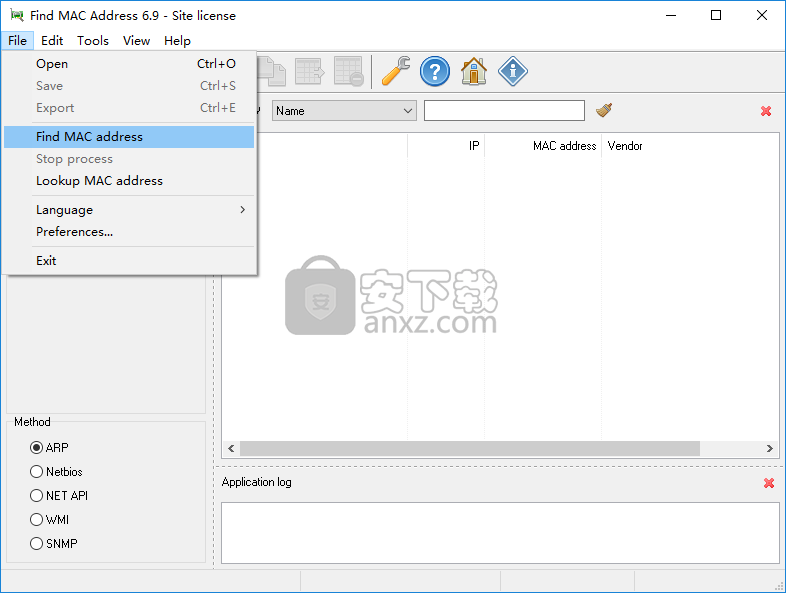Select the ARP method
This screenshot has width=786, height=593.
pyautogui.click(x=49, y=447)
